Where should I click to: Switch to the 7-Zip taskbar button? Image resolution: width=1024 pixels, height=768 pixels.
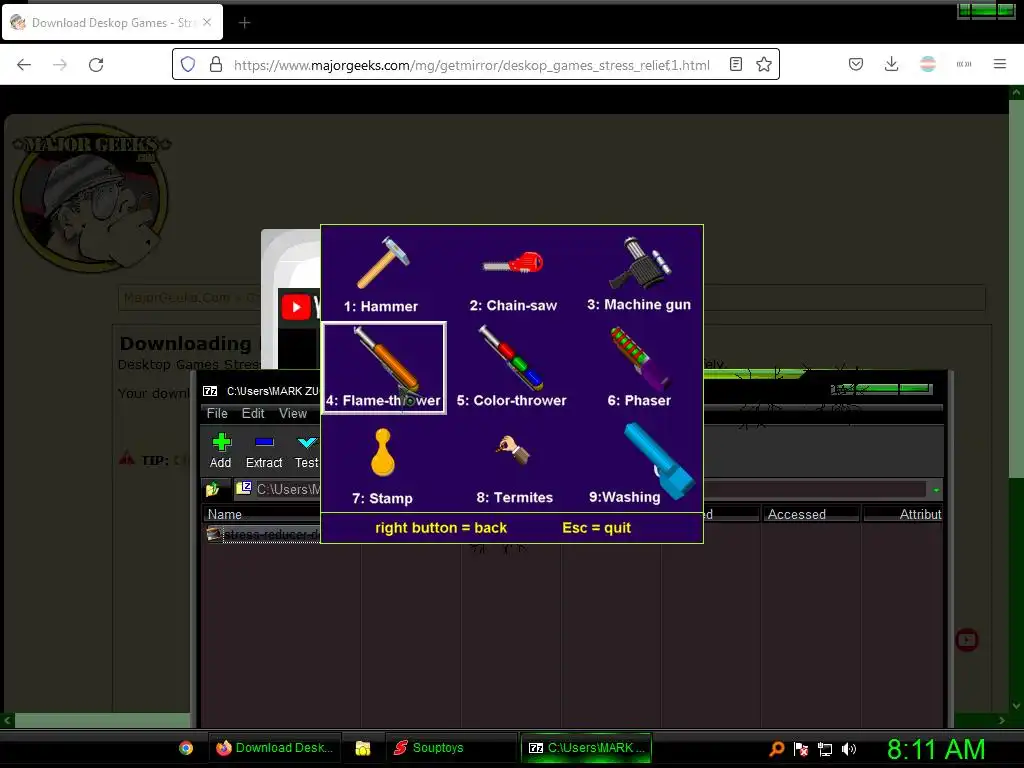(x=586, y=748)
